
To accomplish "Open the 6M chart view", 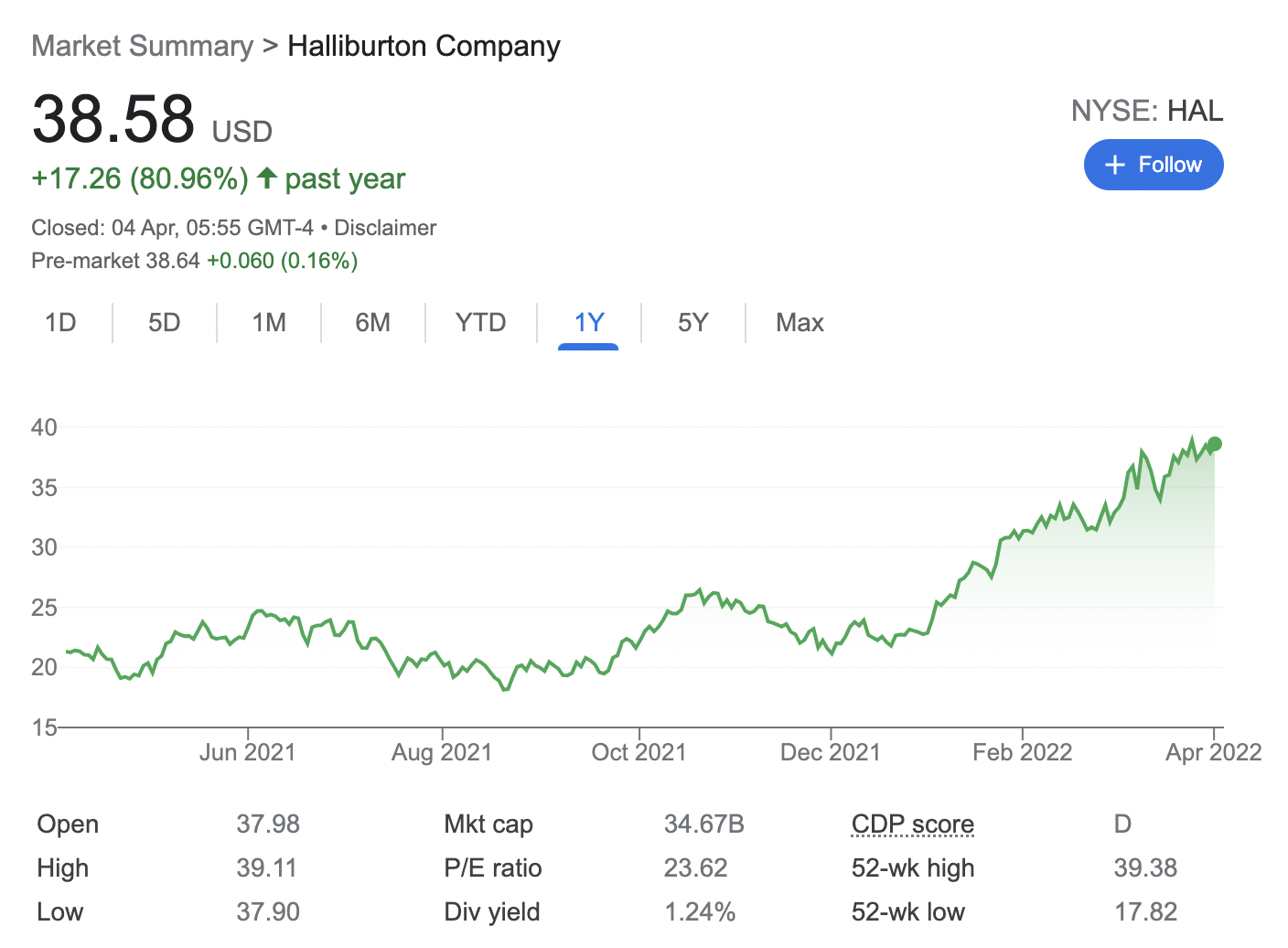I will (372, 322).
